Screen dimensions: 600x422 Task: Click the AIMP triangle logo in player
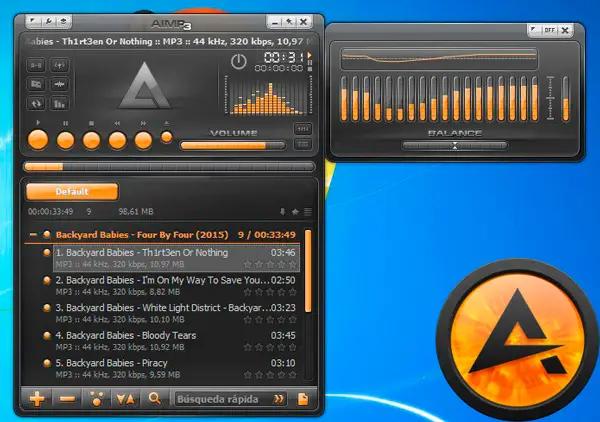pyautogui.click(x=144, y=85)
